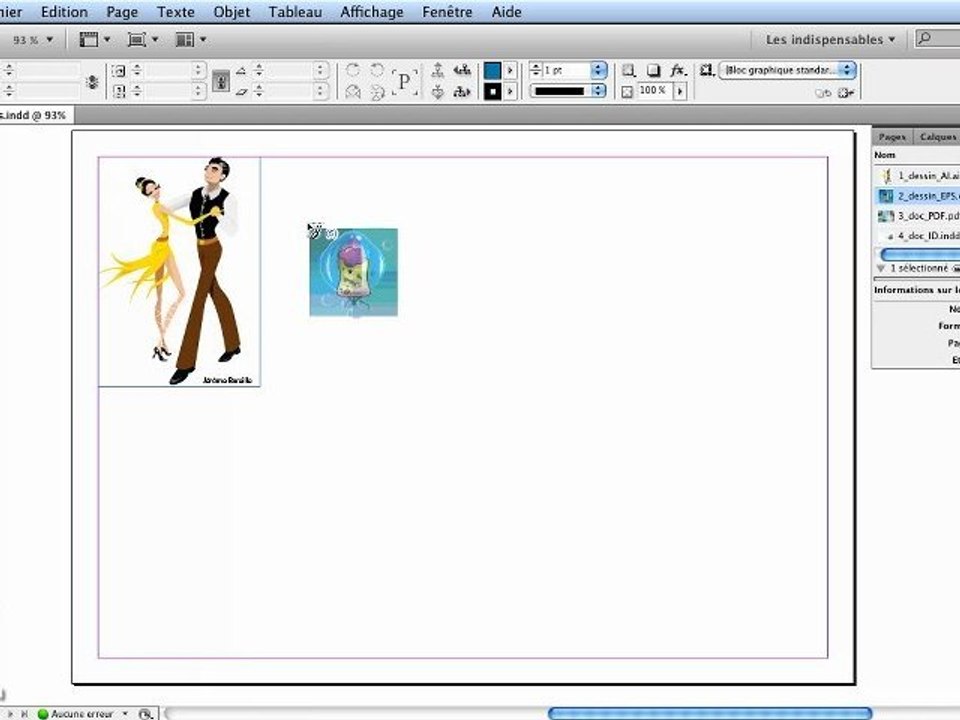Click the placed blue jellyfish image
This screenshot has height=720, width=960.
click(x=353, y=272)
